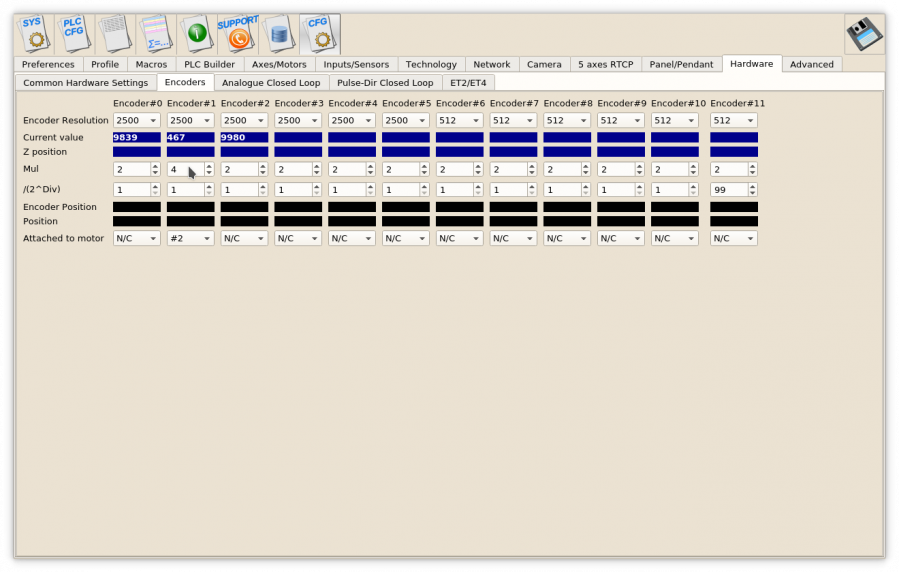Expand Encoder#0 resolution dropdown
899x572 pixels.
(x=136, y=120)
